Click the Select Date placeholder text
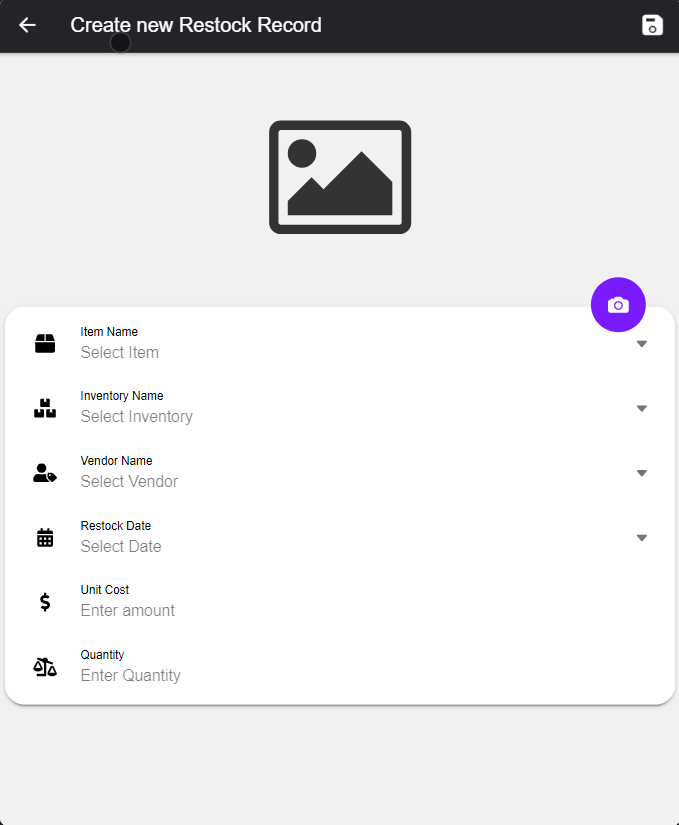 click(121, 547)
